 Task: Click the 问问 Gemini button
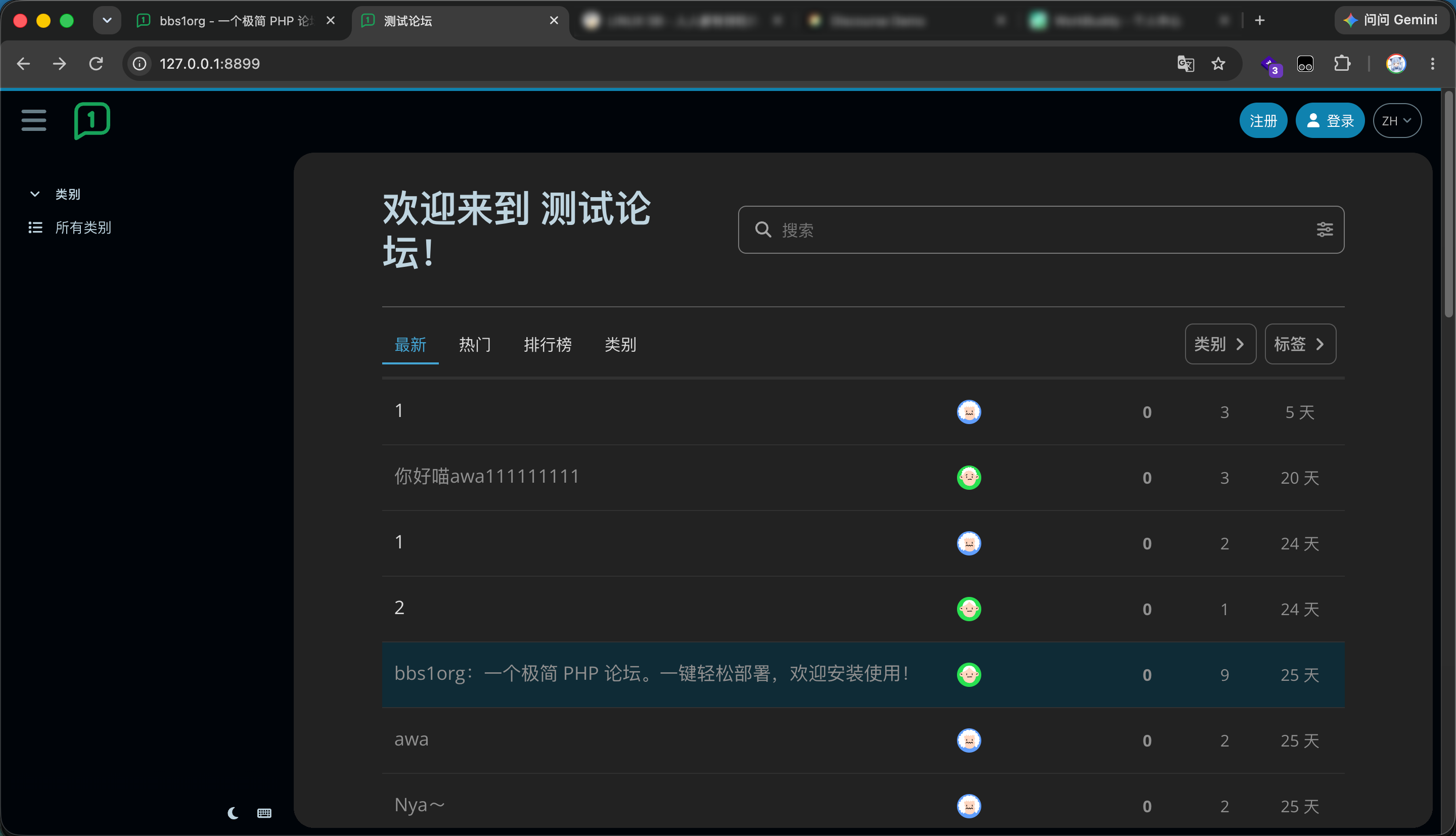[1391, 21]
